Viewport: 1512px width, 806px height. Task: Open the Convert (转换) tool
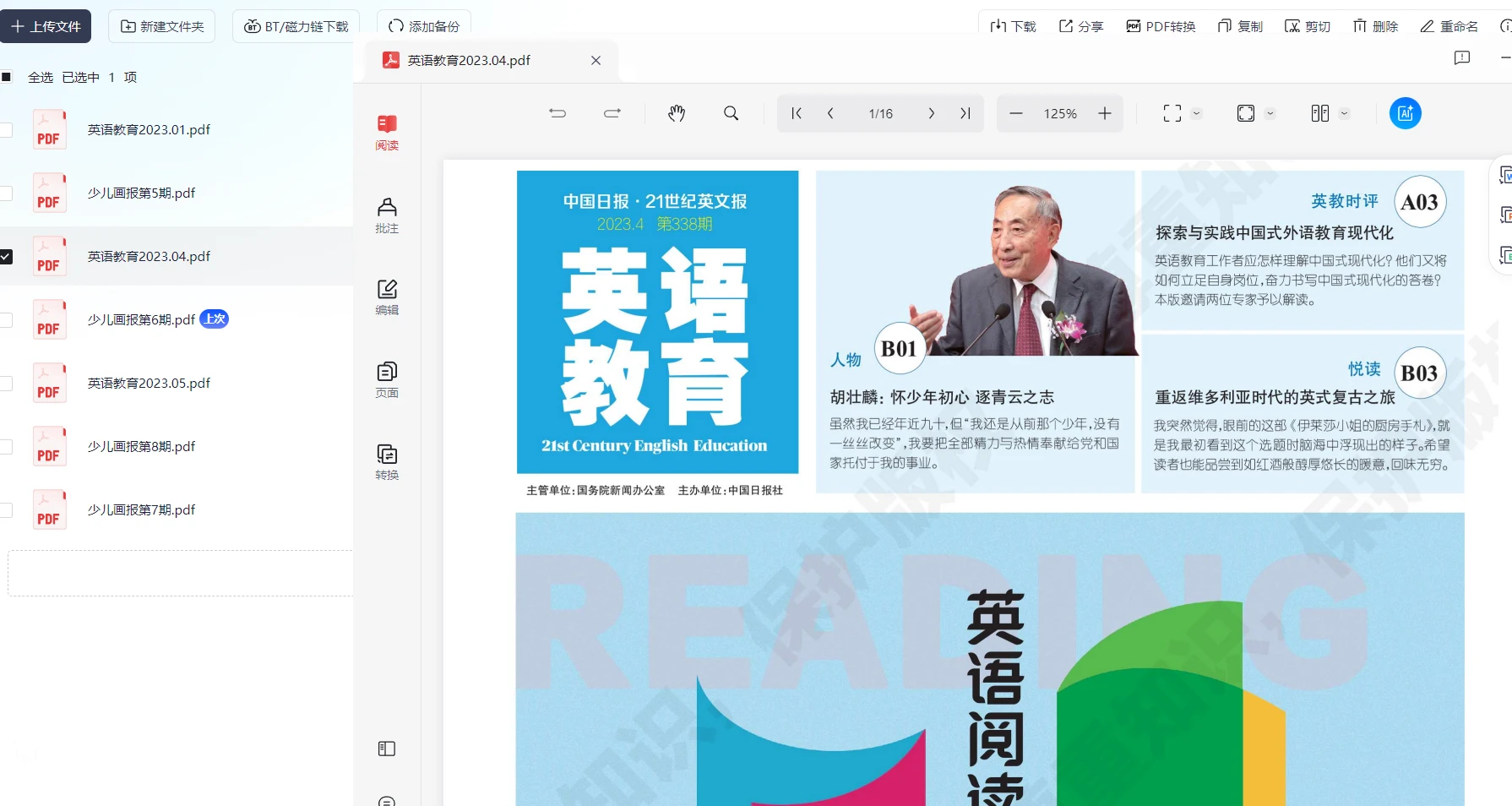(387, 462)
